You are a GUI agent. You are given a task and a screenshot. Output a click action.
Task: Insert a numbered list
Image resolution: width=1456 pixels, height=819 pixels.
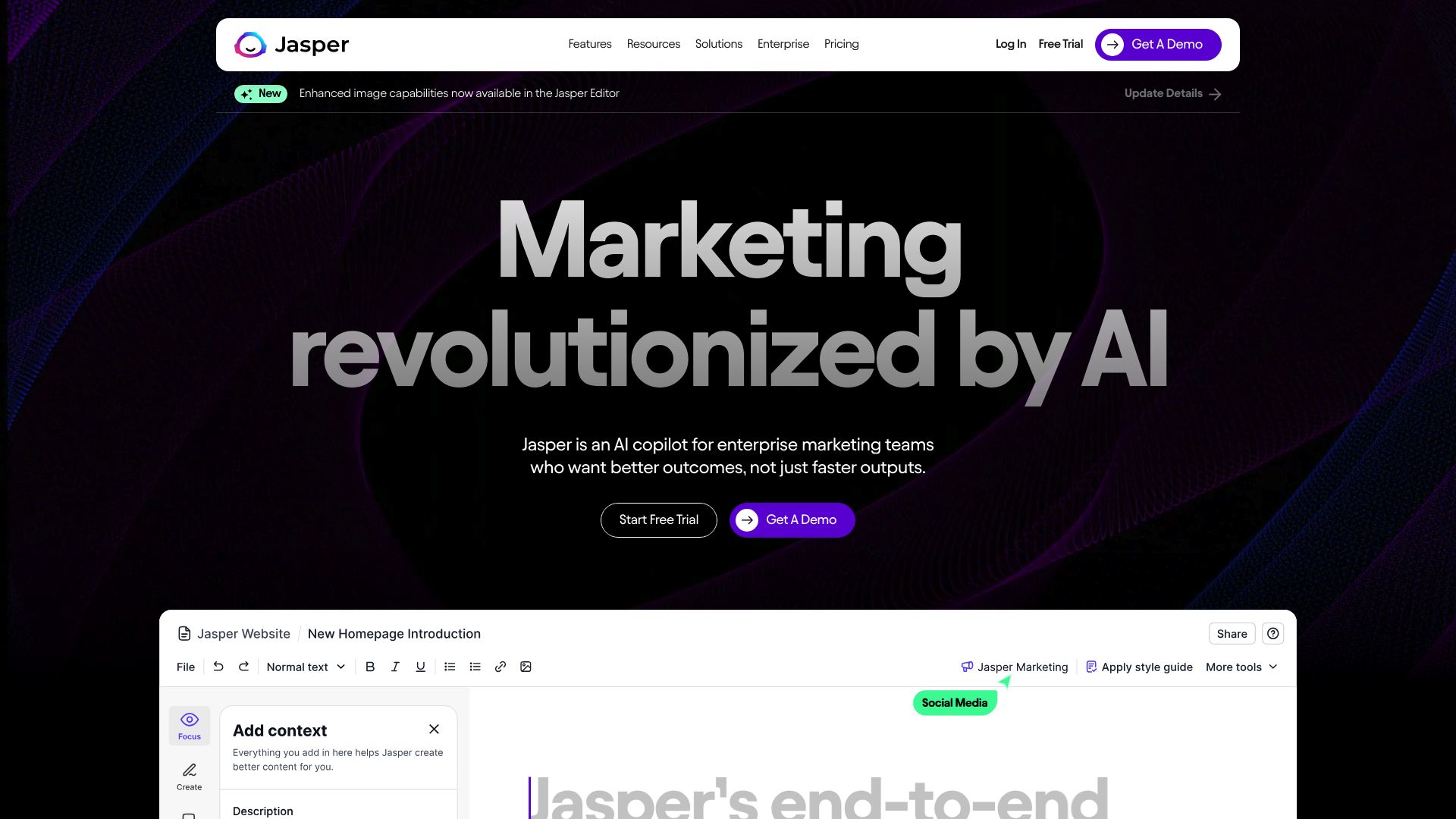(x=450, y=667)
